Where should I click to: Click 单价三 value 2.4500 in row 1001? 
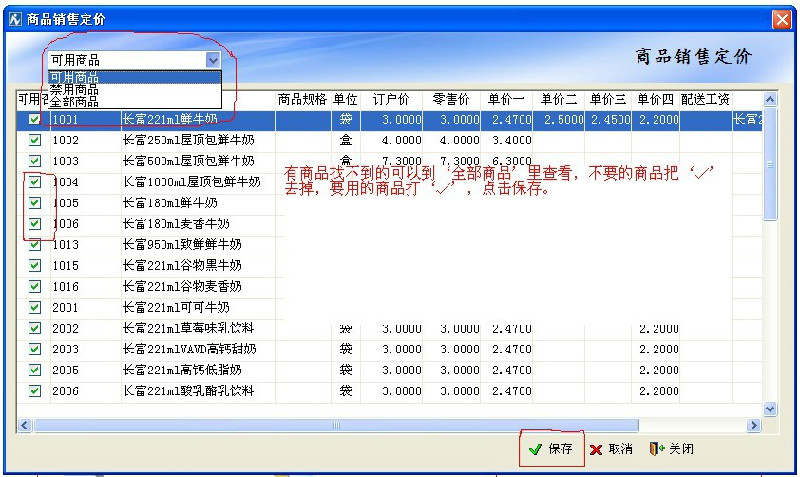point(611,119)
